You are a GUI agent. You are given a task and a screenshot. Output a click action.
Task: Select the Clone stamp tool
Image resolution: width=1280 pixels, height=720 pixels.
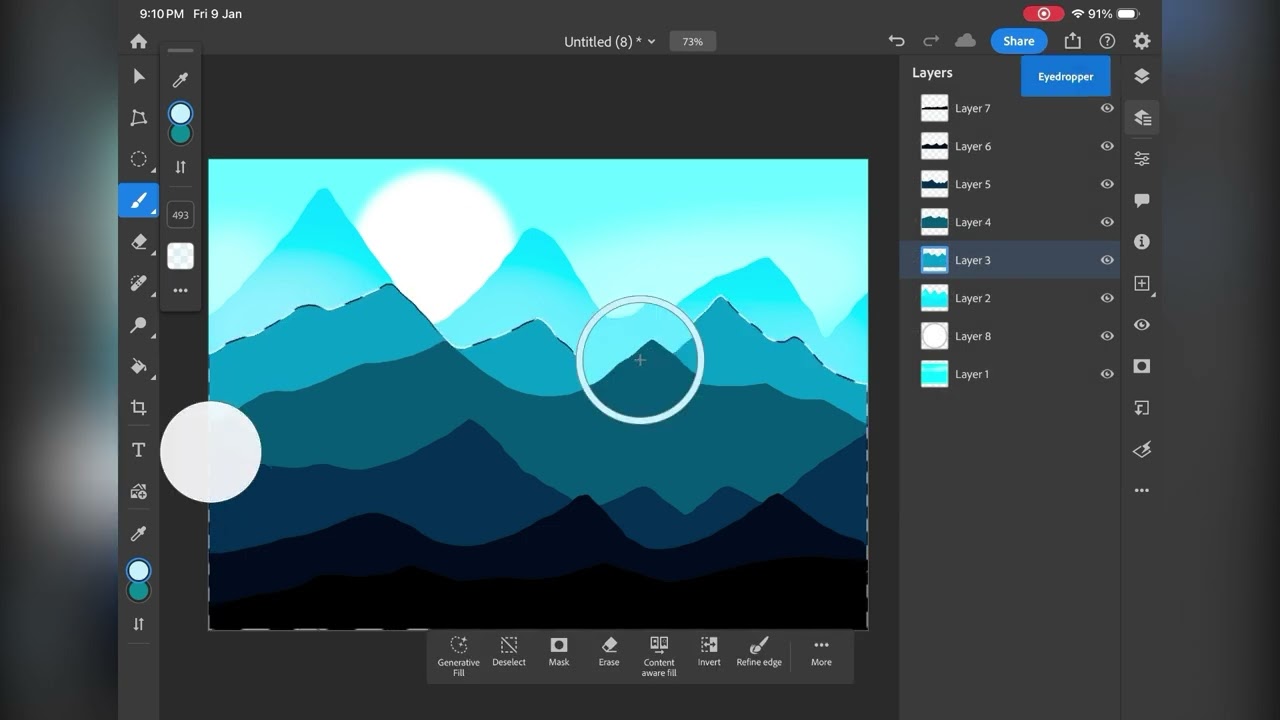[x=139, y=325]
